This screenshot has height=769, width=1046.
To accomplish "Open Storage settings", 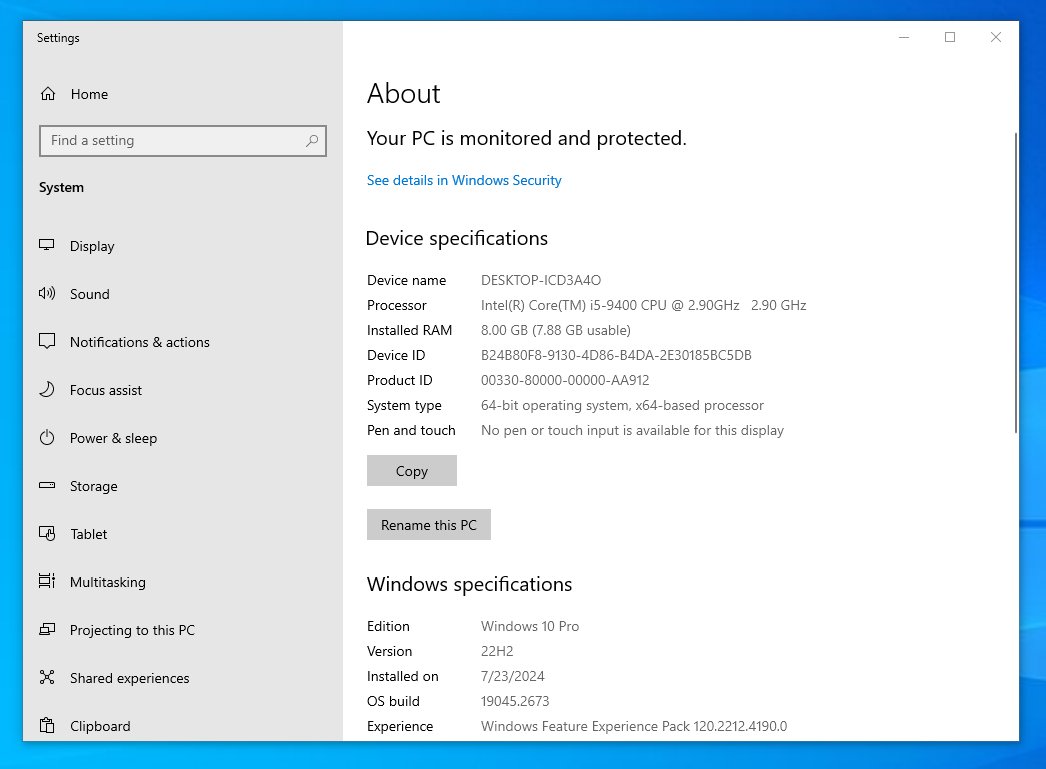I will tap(93, 486).
